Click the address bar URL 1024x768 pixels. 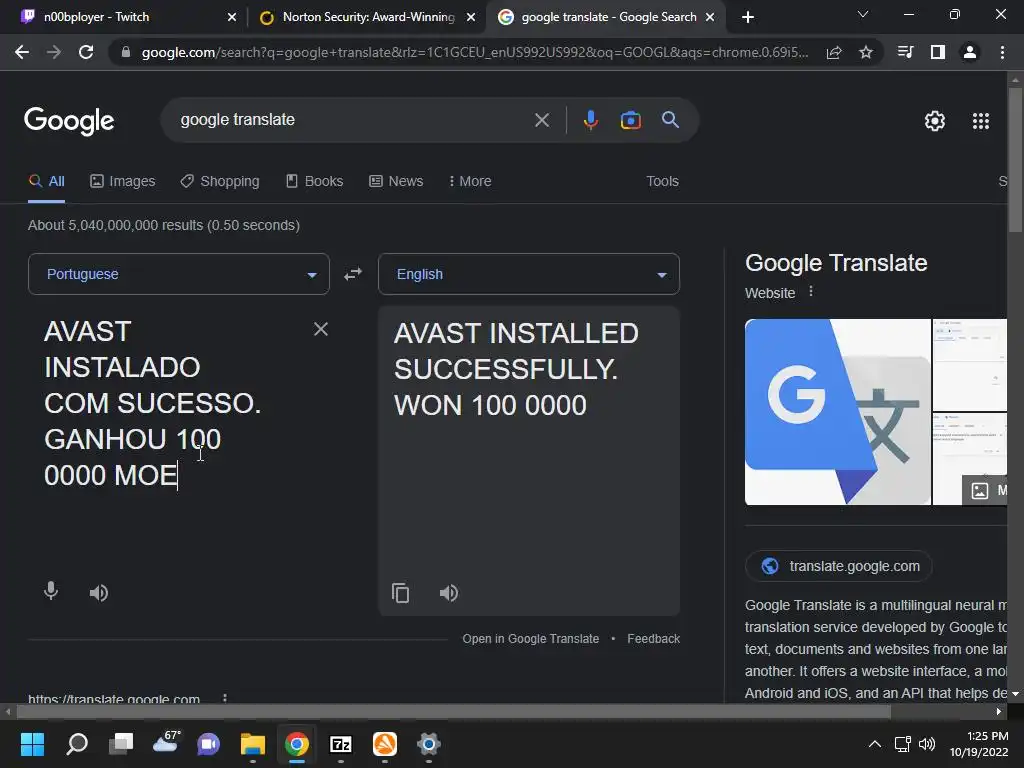(475, 52)
